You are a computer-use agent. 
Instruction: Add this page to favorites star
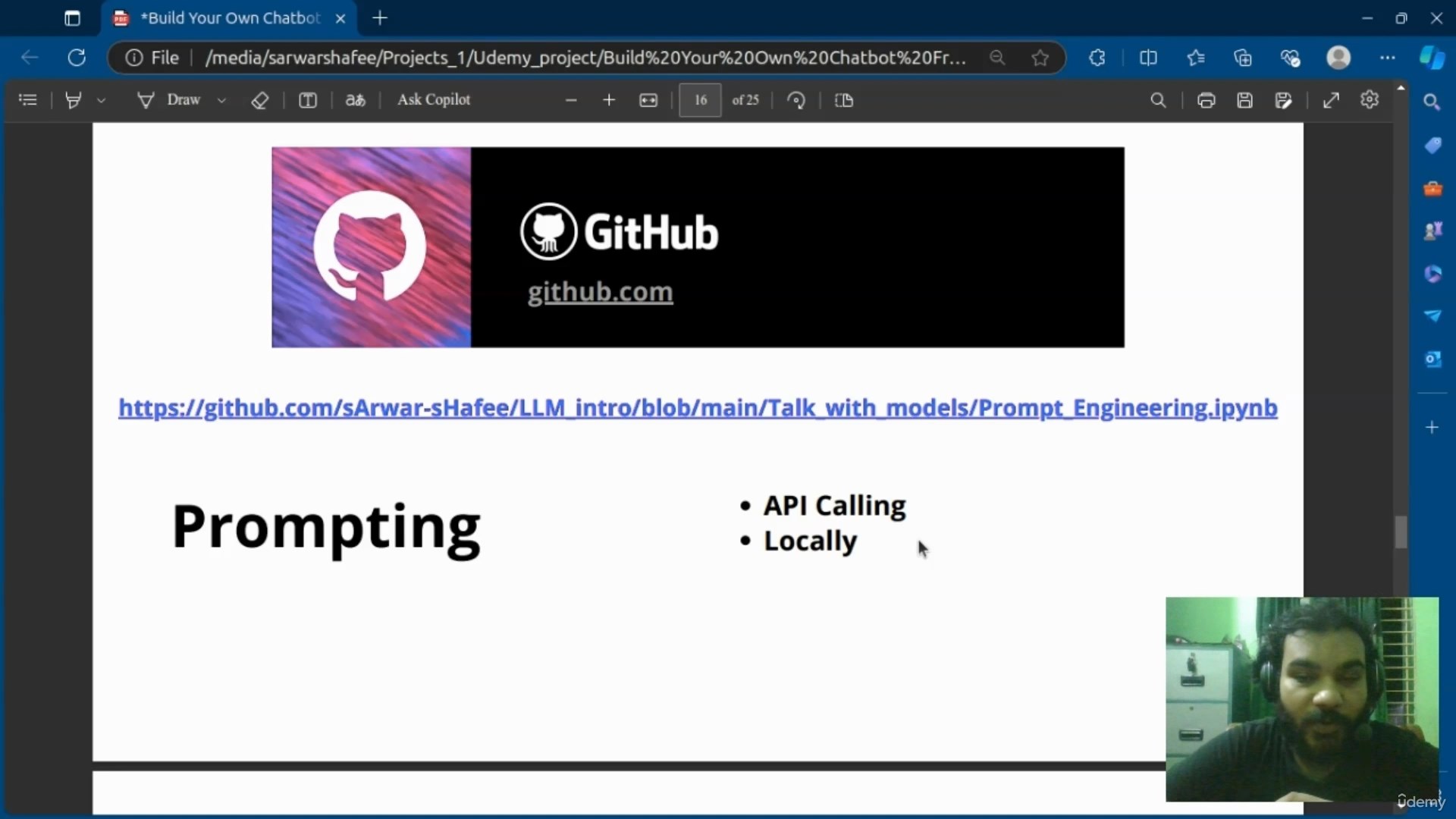pyautogui.click(x=1040, y=58)
